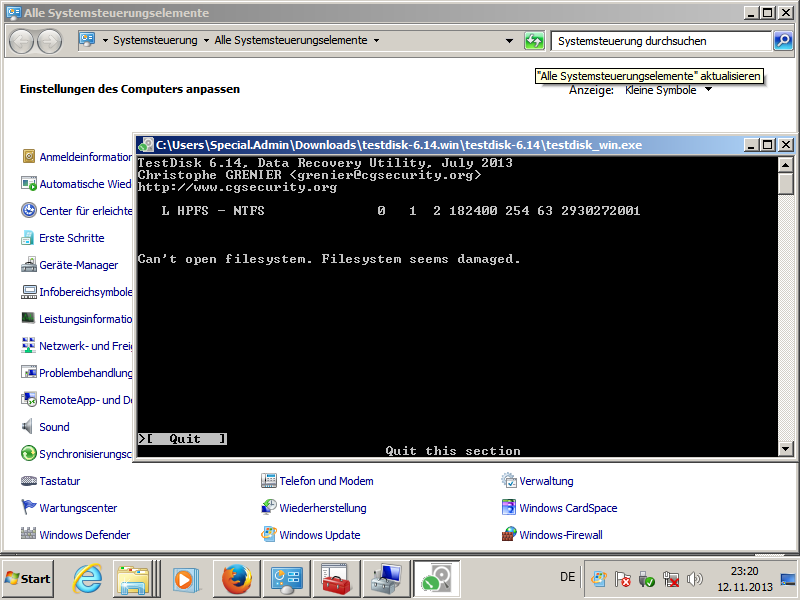Click DE language indicator in tray
The width and height of the screenshot is (800, 600).
[567, 577]
